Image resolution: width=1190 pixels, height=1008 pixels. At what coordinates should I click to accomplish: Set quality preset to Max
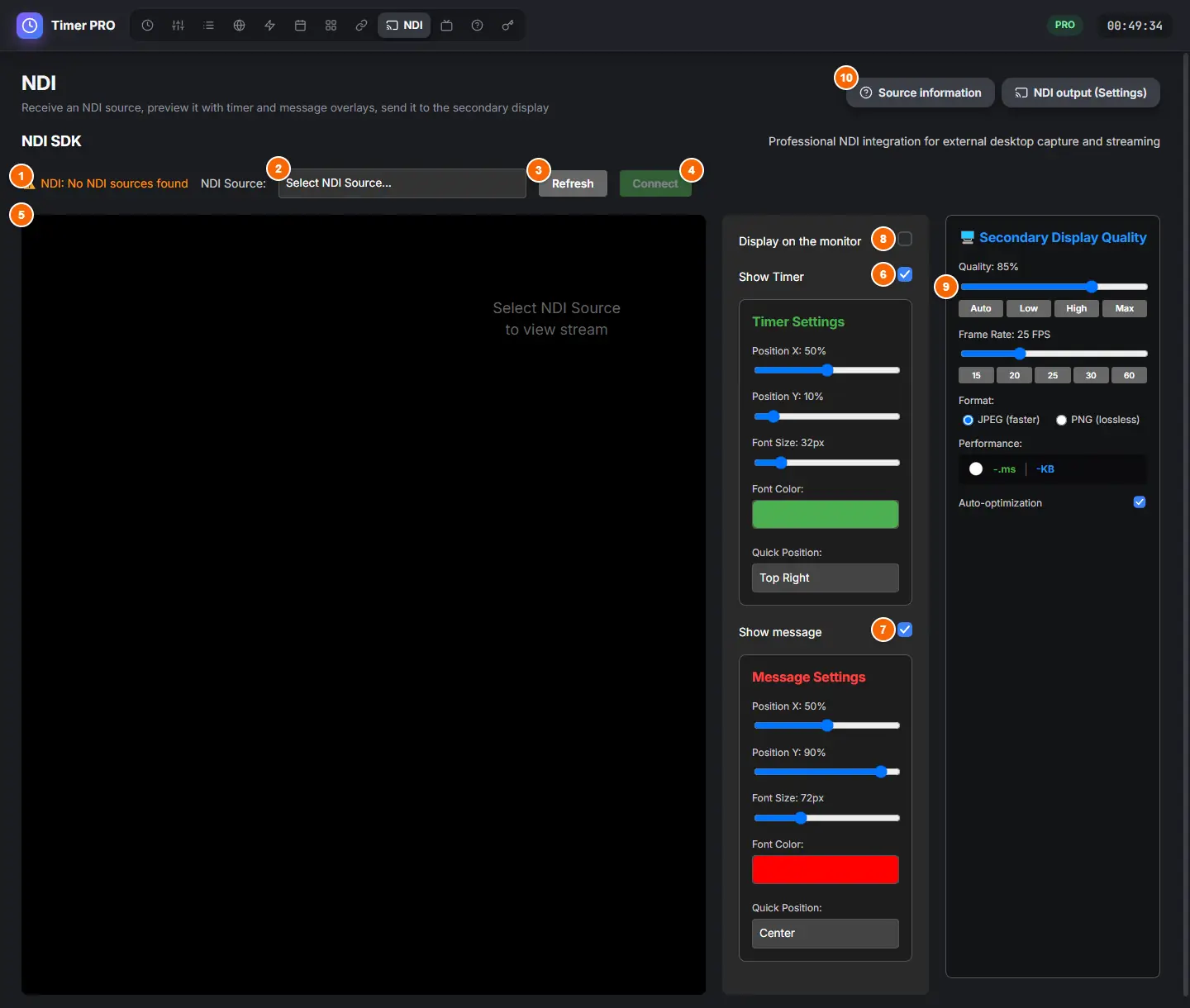[x=1125, y=308]
